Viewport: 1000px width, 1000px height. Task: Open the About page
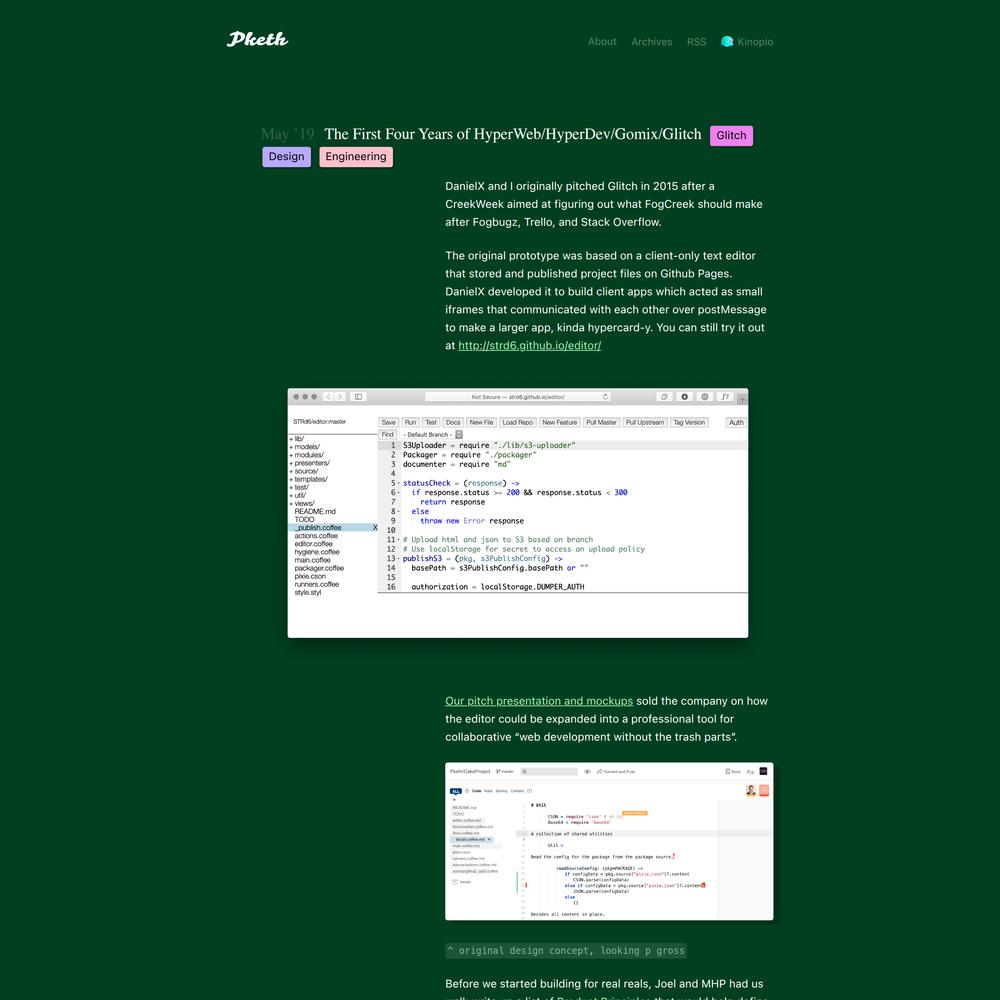point(602,42)
